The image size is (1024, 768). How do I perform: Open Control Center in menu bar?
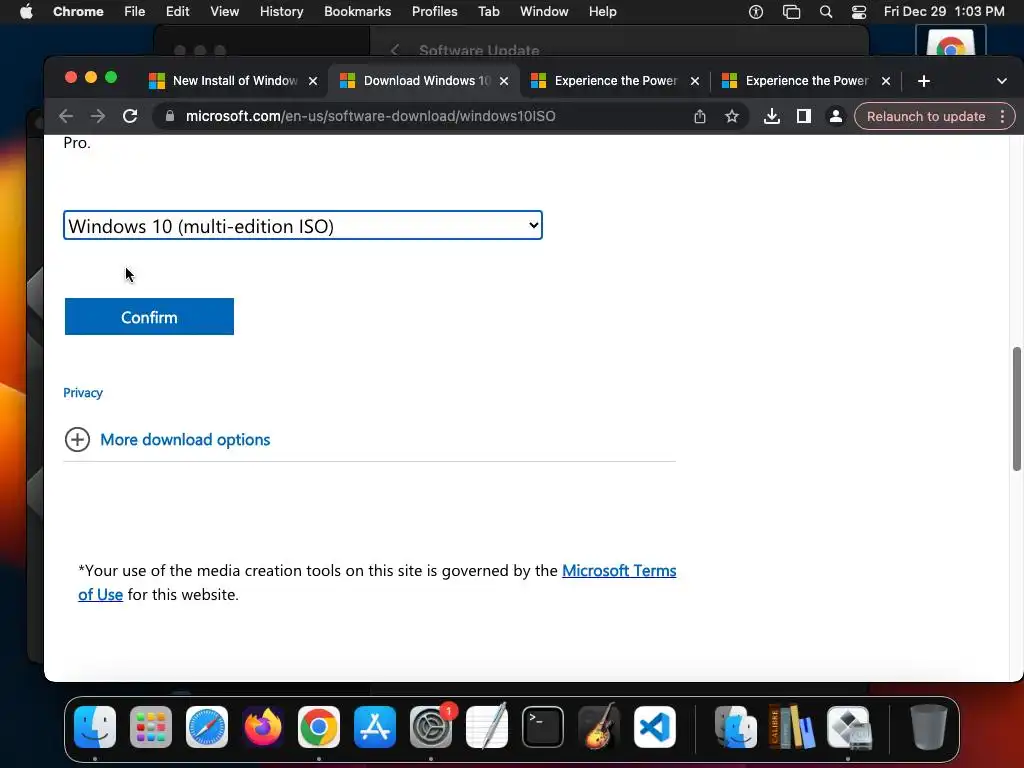(859, 12)
